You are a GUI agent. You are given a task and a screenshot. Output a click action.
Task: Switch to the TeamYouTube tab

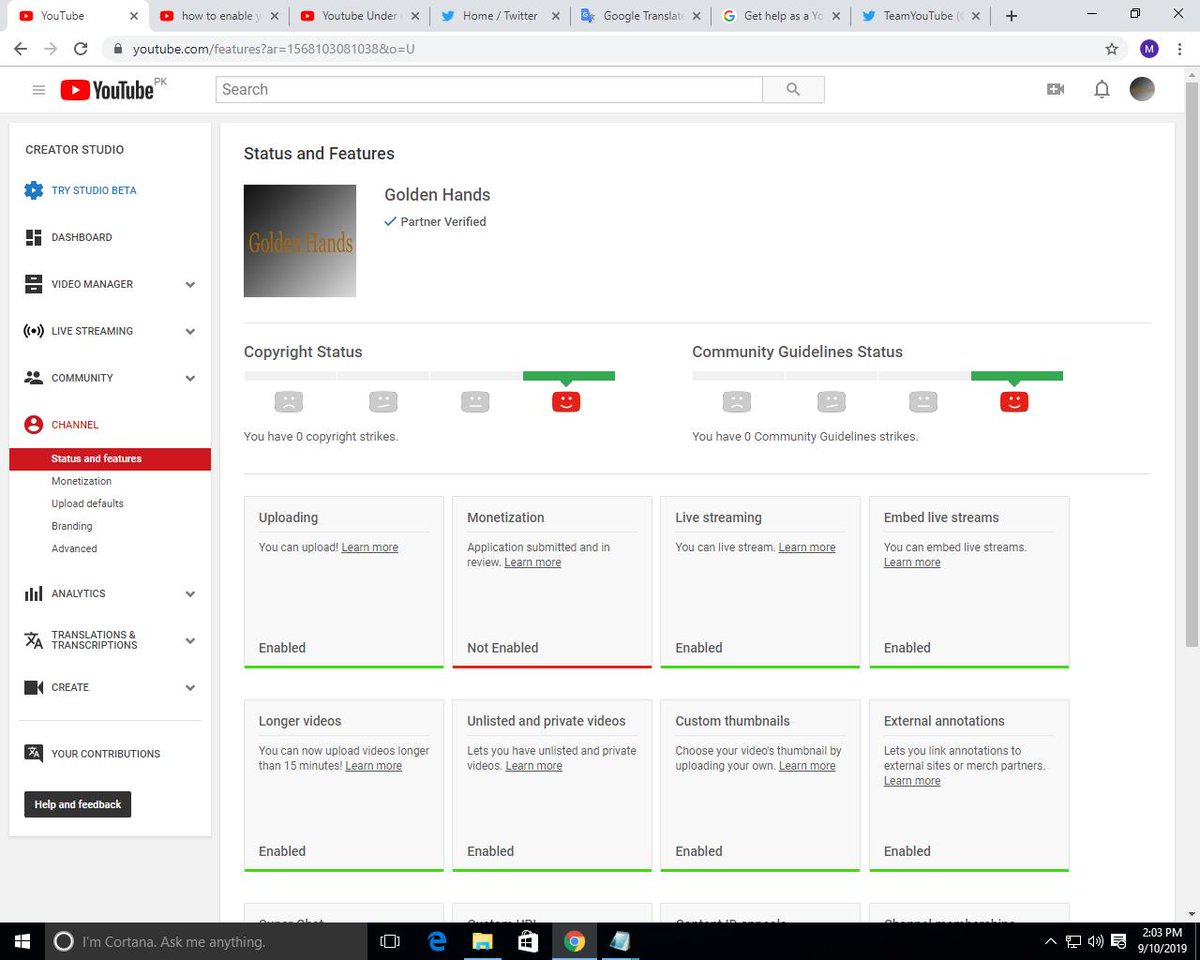pyautogui.click(x=923, y=16)
